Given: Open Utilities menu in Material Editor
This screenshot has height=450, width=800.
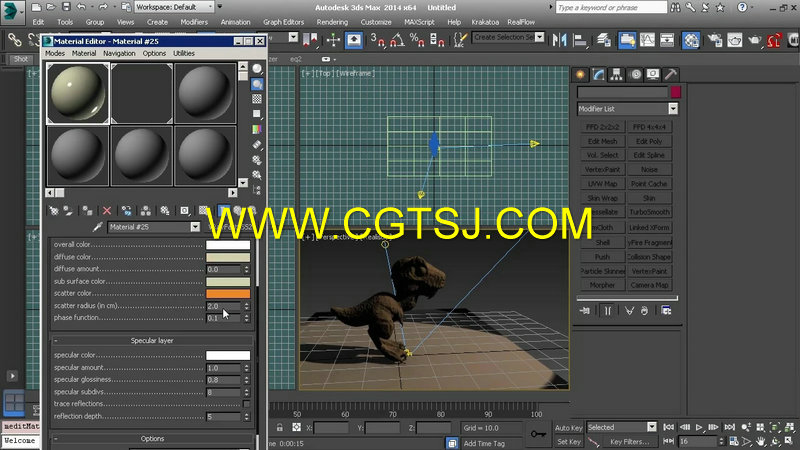Looking at the screenshot, I should [184, 53].
